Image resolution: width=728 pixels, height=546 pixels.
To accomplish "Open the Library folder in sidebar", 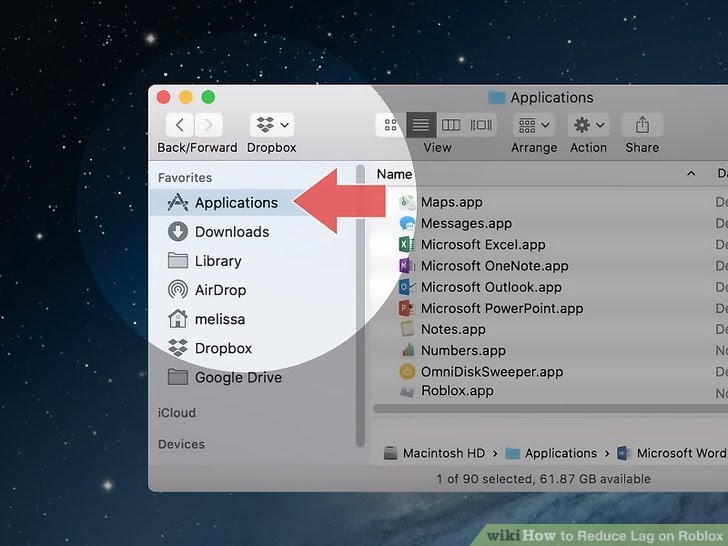I will pyautogui.click(x=218, y=261).
